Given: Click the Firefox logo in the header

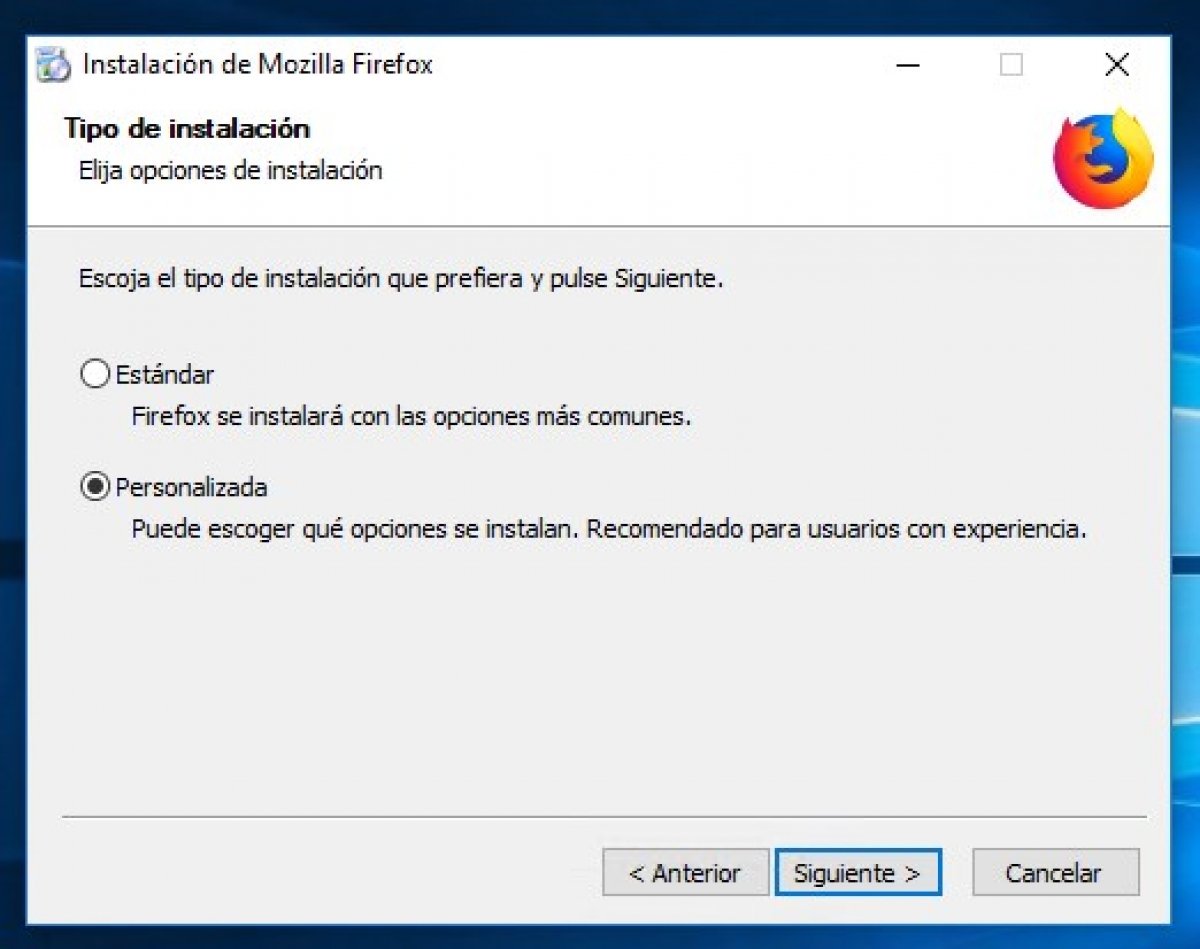Looking at the screenshot, I should pos(1104,158).
